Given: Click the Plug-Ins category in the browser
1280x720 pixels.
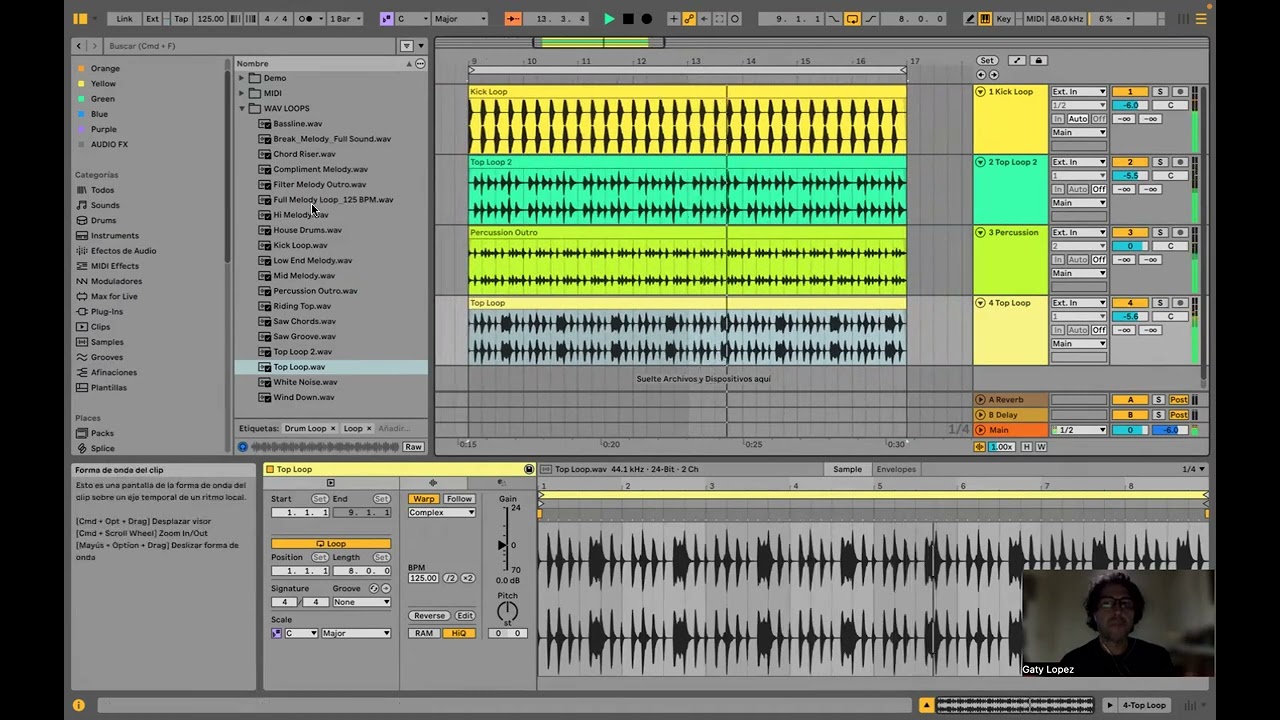Looking at the screenshot, I should point(106,311).
